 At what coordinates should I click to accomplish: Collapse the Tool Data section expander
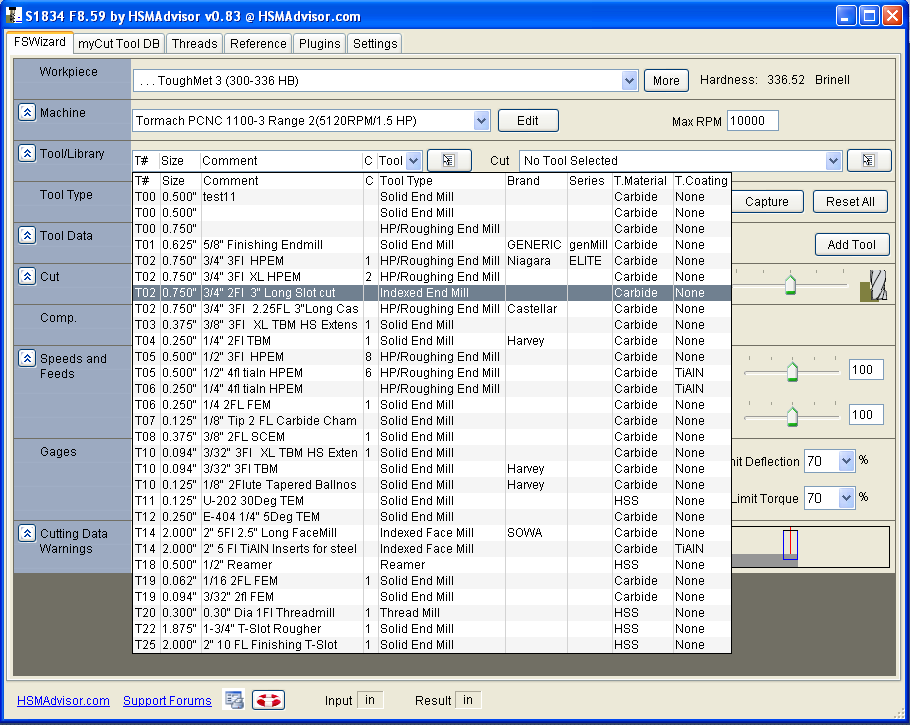pos(27,235)
